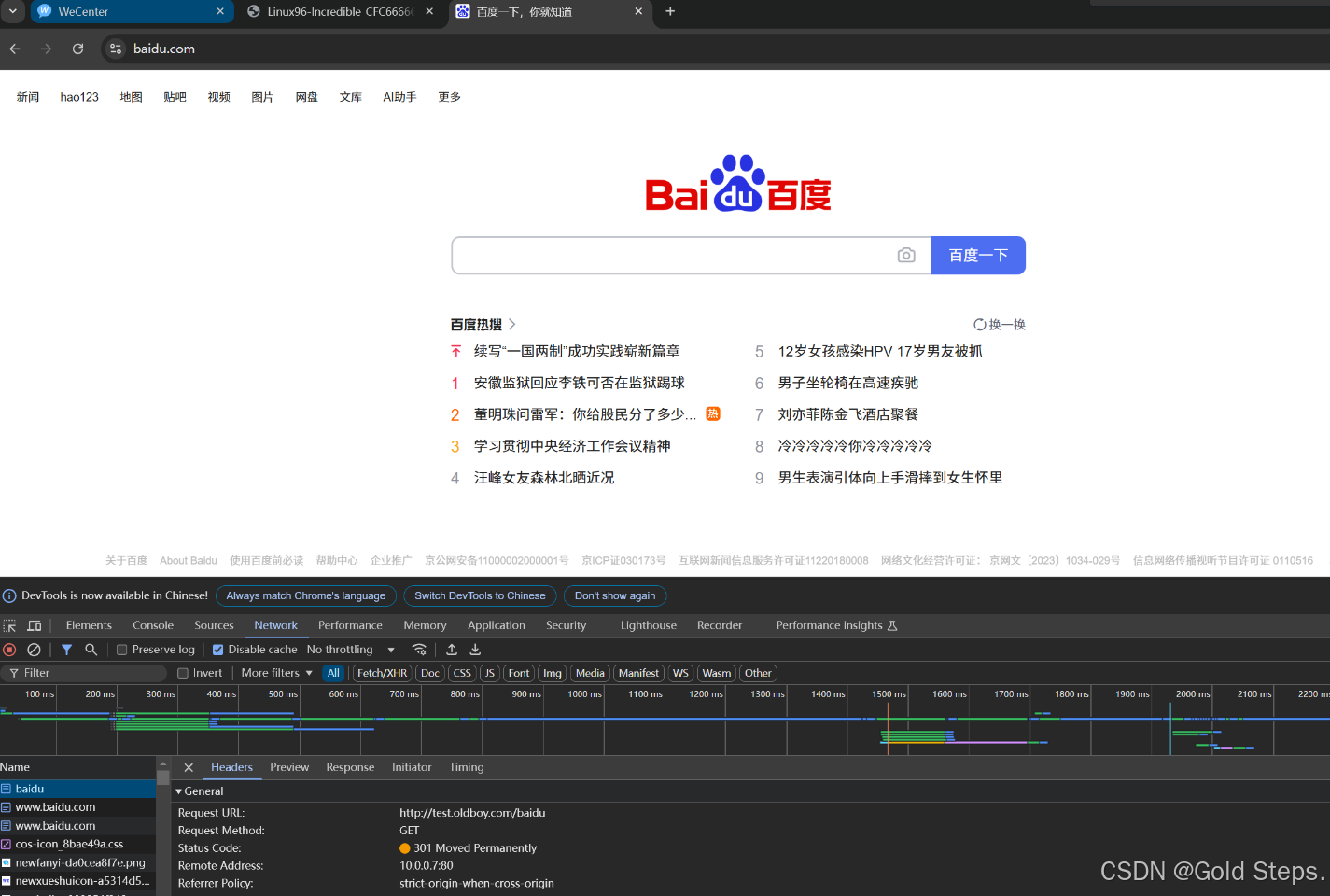Click the 百度一下 search button

pos(978,255)
